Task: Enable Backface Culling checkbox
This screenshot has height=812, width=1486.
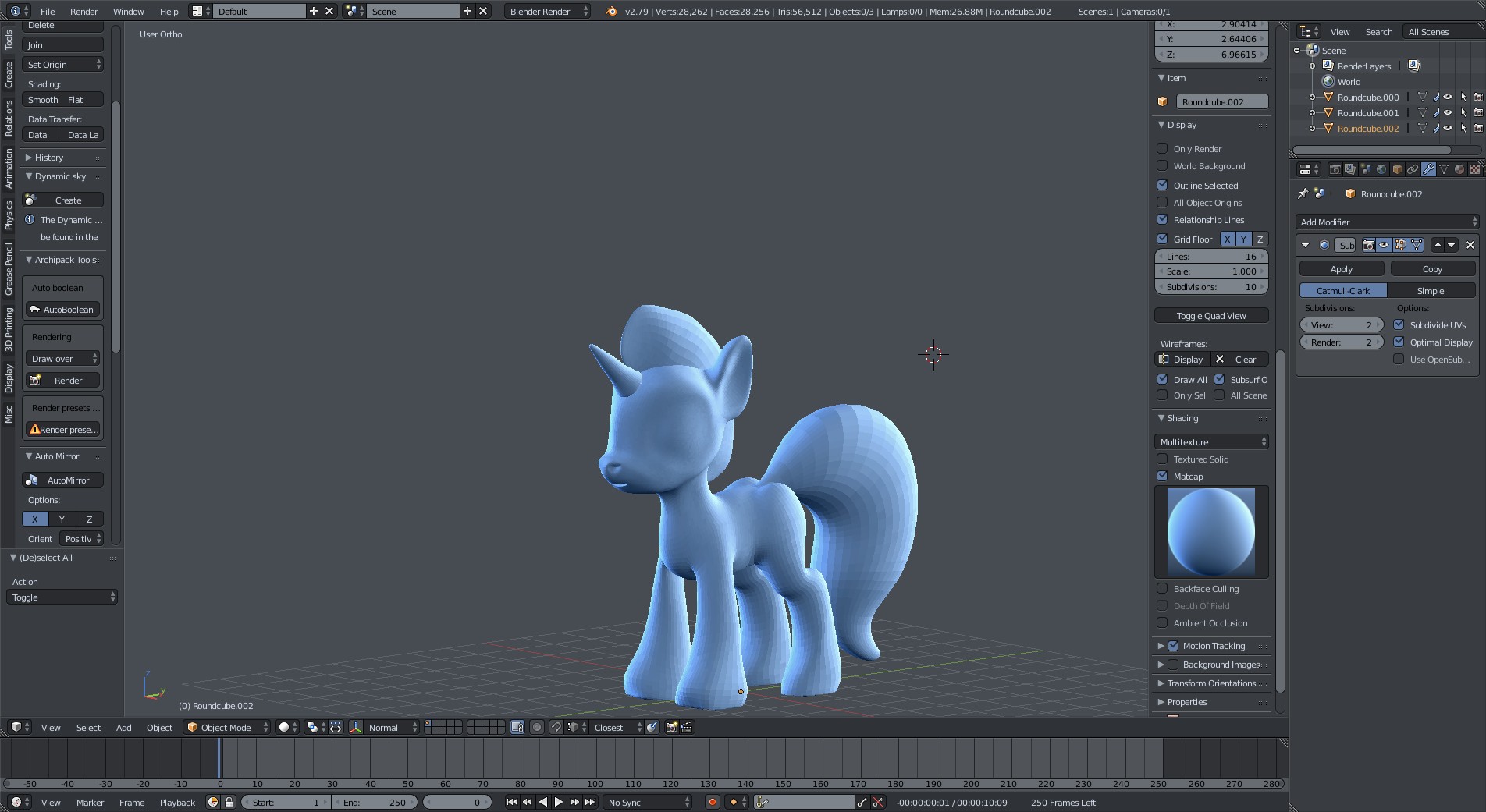Action: click(x=1162, y=588)
